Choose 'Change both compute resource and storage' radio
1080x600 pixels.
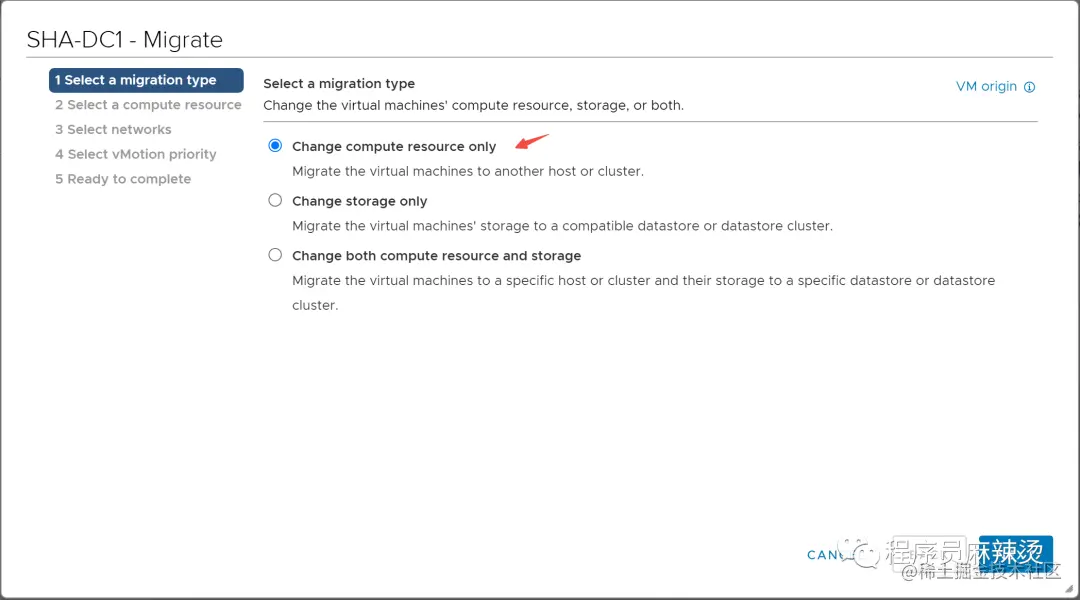[275, 255]
